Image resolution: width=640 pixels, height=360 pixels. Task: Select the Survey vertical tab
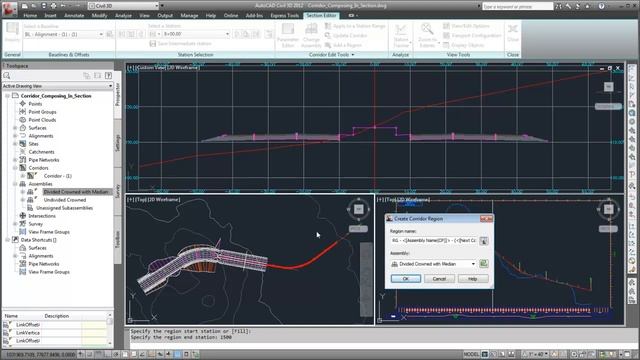click(118, 191)
